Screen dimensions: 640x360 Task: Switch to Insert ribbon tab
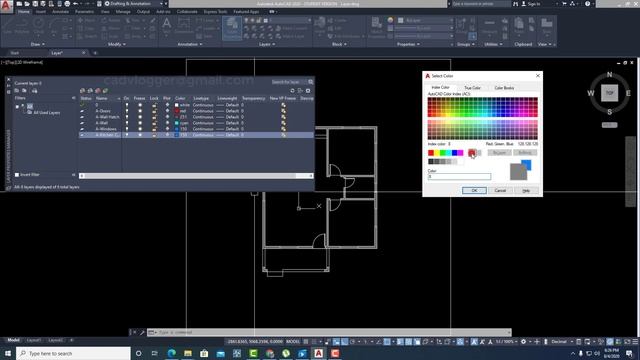[x=41, y=12]
